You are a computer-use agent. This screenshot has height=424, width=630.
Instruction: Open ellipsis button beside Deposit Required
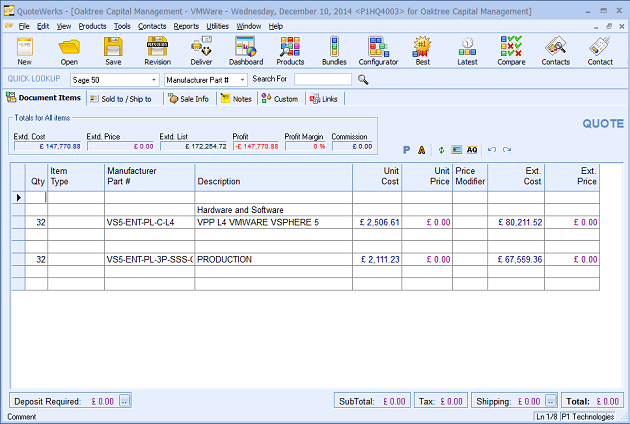[x=125, y=401]
